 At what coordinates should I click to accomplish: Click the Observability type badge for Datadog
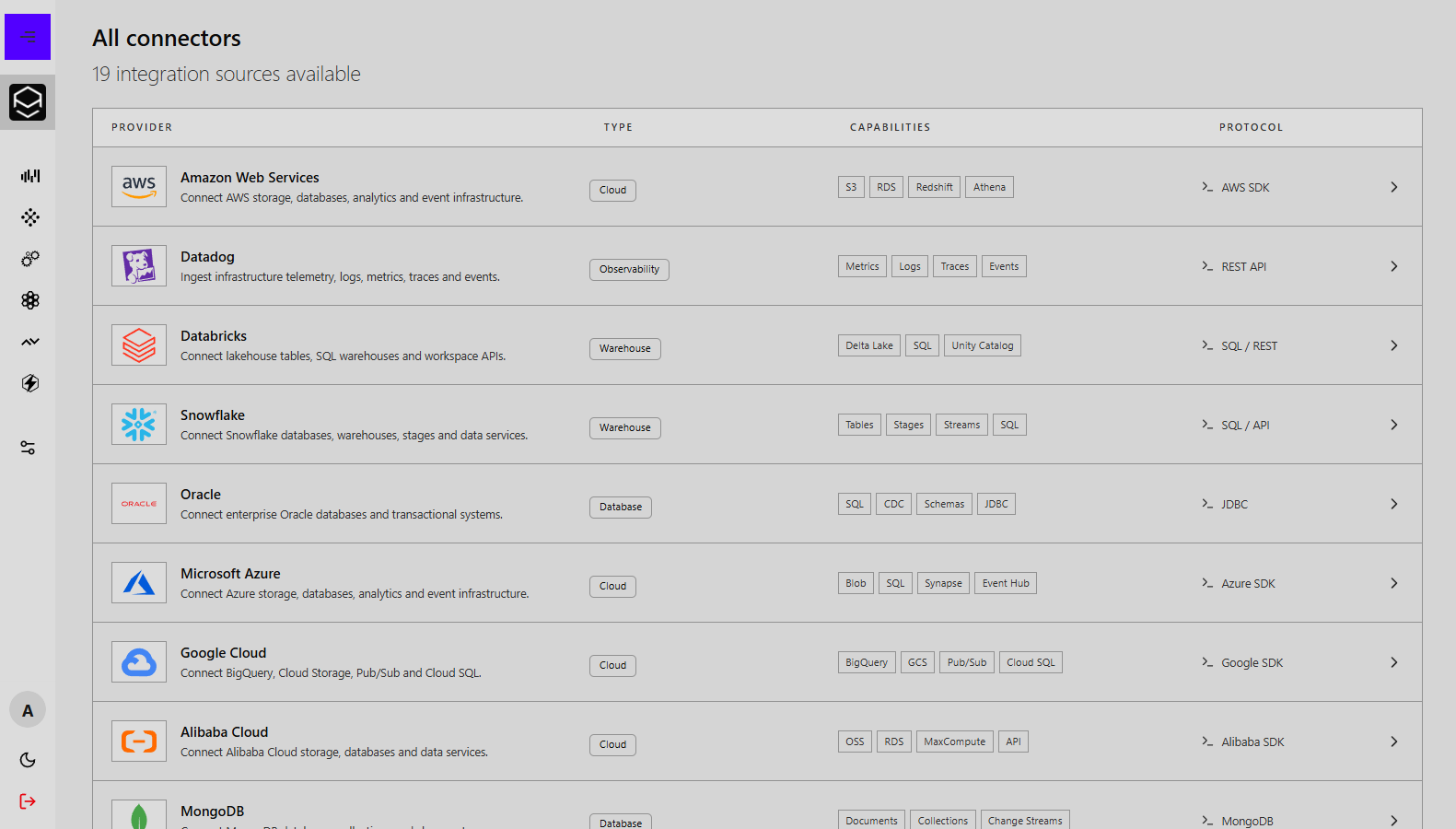click(x=629, y=270)
